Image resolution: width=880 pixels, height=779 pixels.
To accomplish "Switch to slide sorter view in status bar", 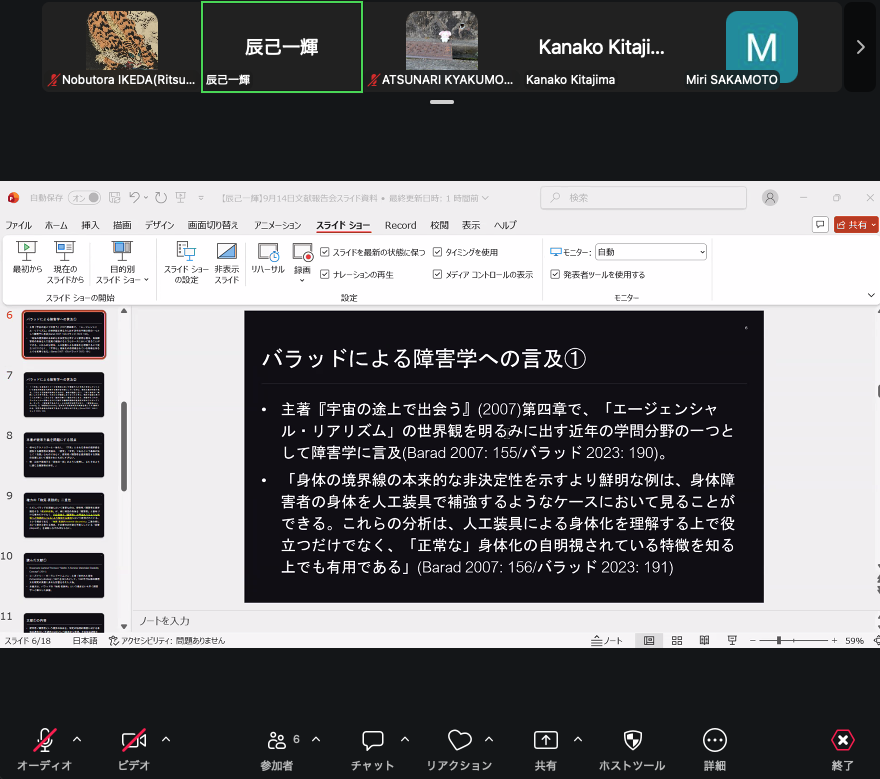I will [x=677, y=640].
